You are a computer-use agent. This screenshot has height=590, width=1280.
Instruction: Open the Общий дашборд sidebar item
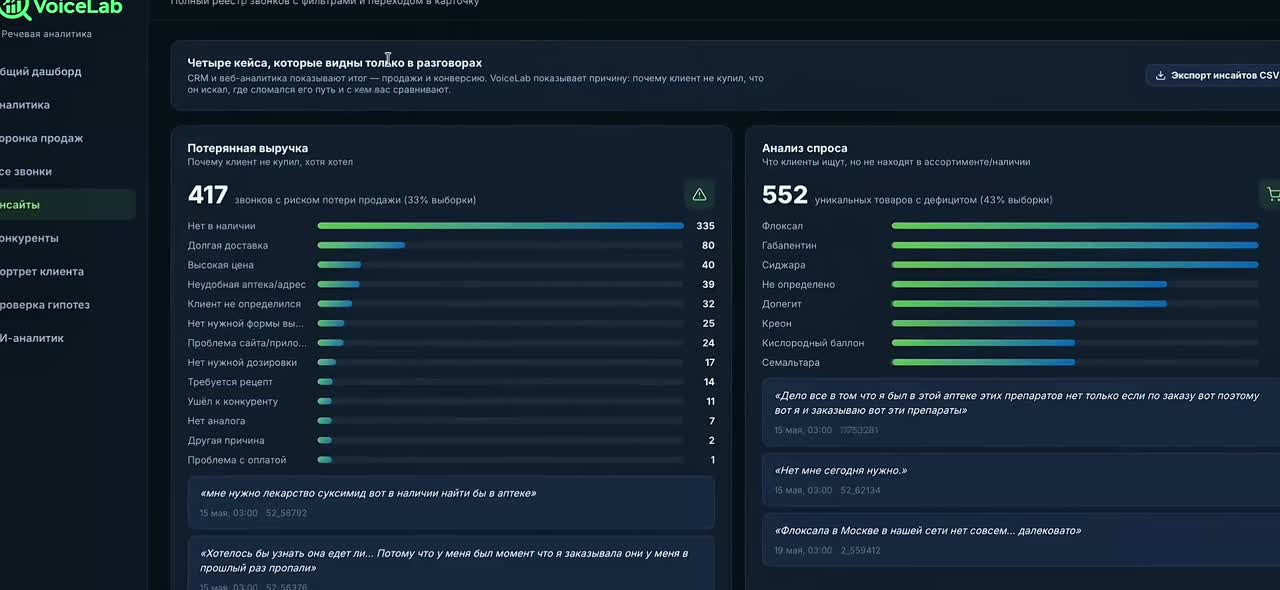(x=41, y=72)
